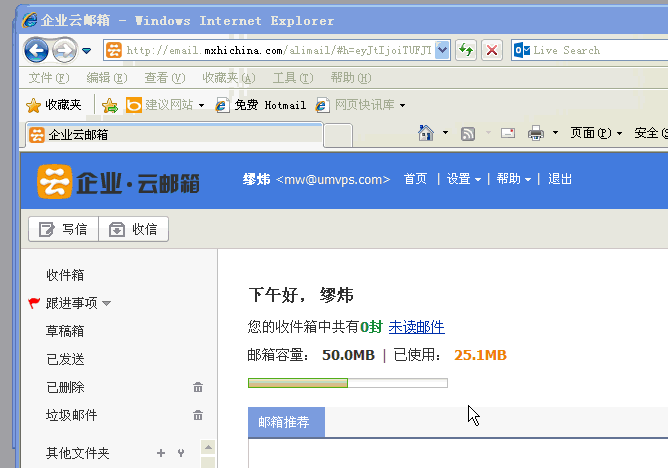This screenshot has width=668, height=468.
Task: Open the 设置 settings dropdown
Action: [x=464, y=179]
